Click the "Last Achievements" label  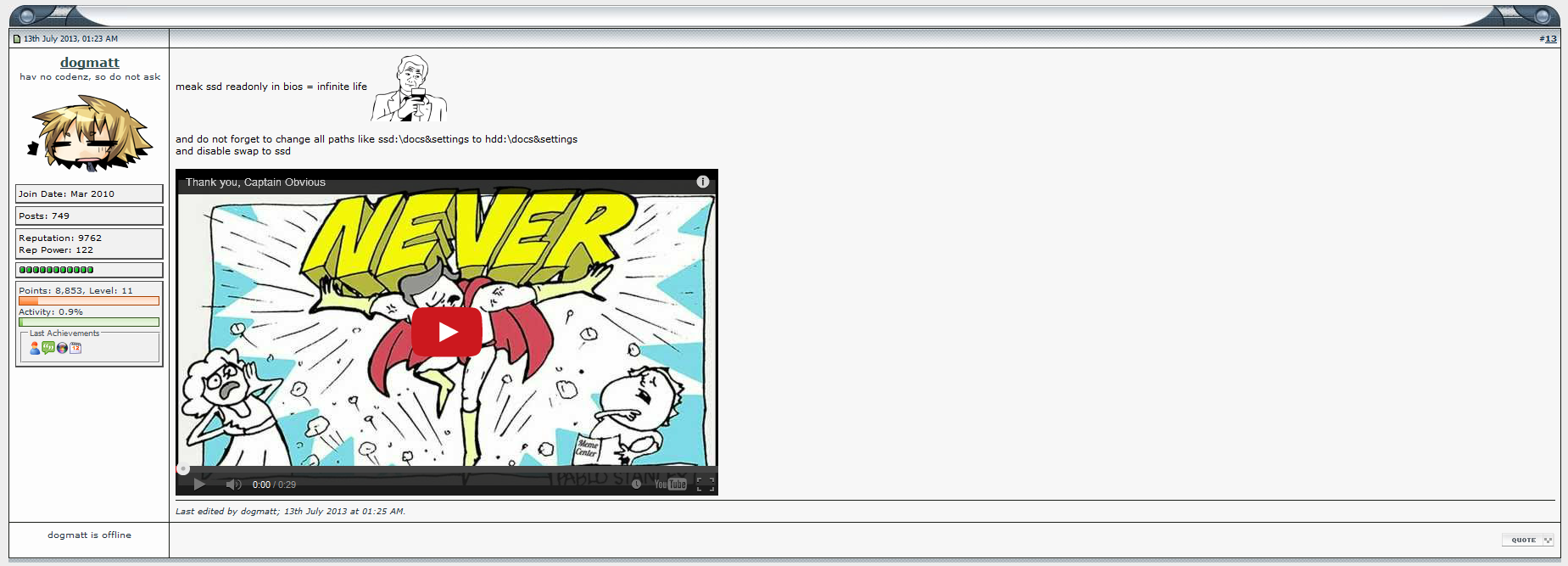(x=64, y=333)
